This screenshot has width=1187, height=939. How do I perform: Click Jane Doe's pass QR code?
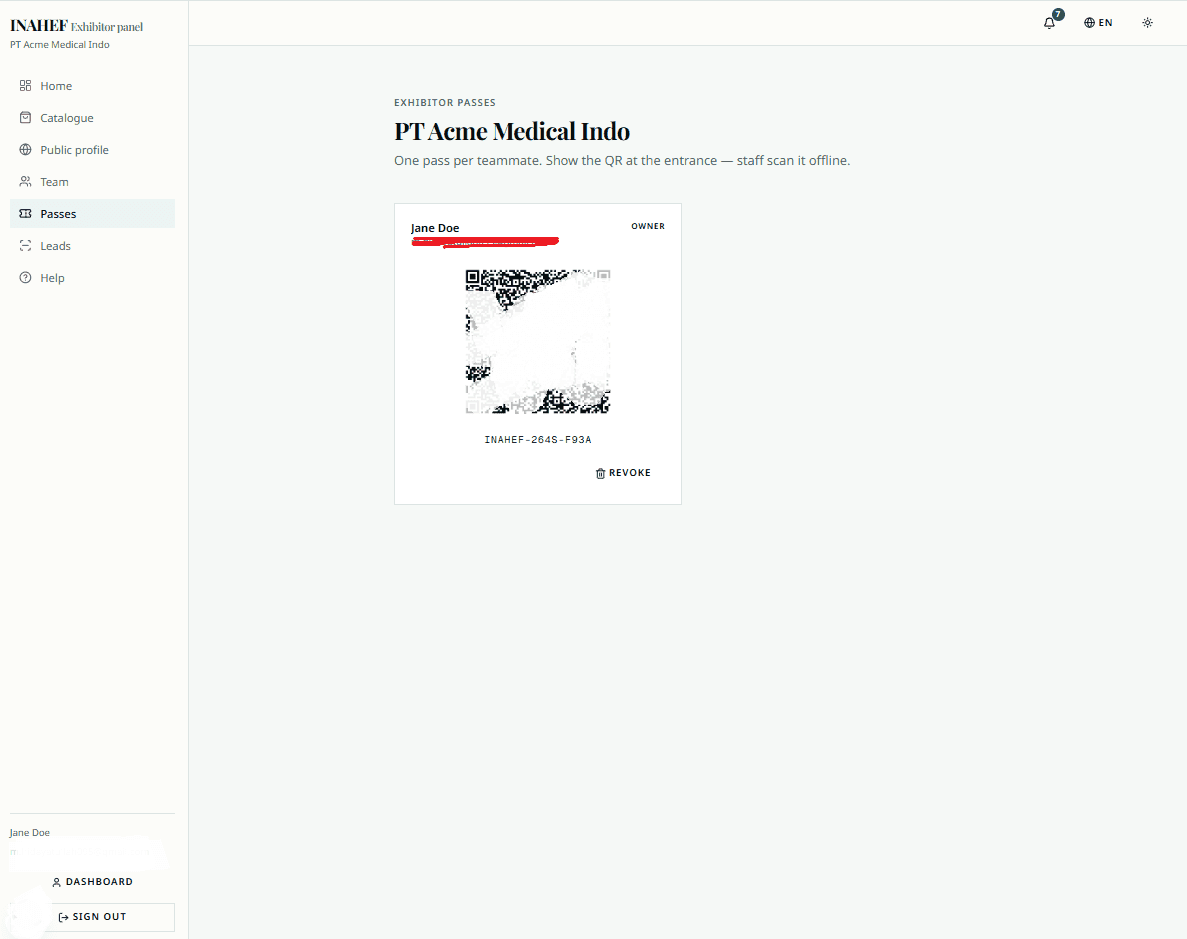(x=537, y=342)
